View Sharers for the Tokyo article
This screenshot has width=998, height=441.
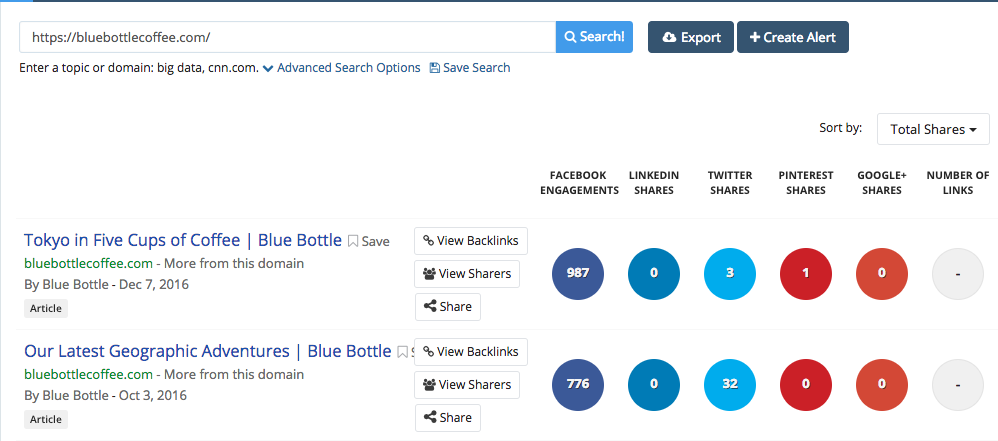pyautogui.click(x=467, y=274)
